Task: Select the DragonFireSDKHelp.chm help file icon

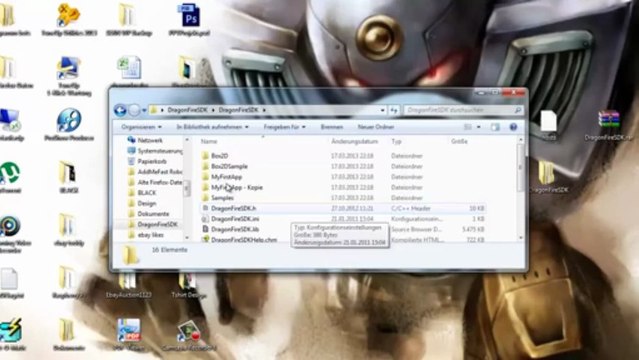Action: click(205, 240)
